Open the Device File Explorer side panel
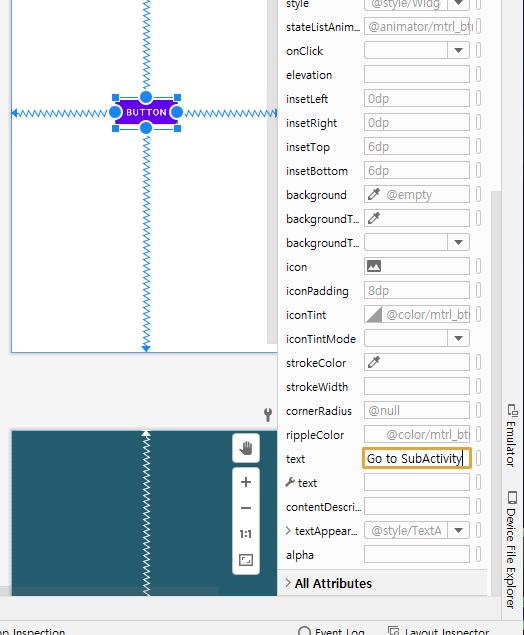This screenshot has width=524, height=635. click(512, 550)
